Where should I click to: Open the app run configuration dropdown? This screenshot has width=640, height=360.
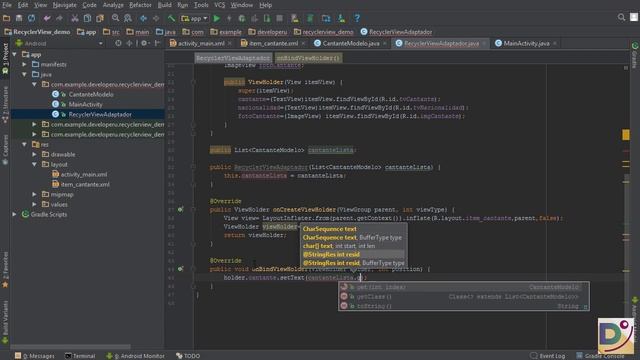[195, 18]
